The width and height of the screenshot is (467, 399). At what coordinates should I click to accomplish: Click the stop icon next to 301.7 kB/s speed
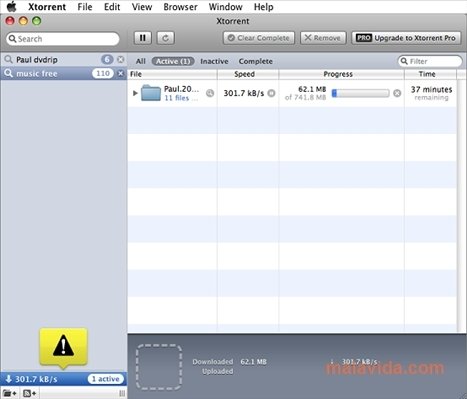pyautogui.click(x=272, y=93)
